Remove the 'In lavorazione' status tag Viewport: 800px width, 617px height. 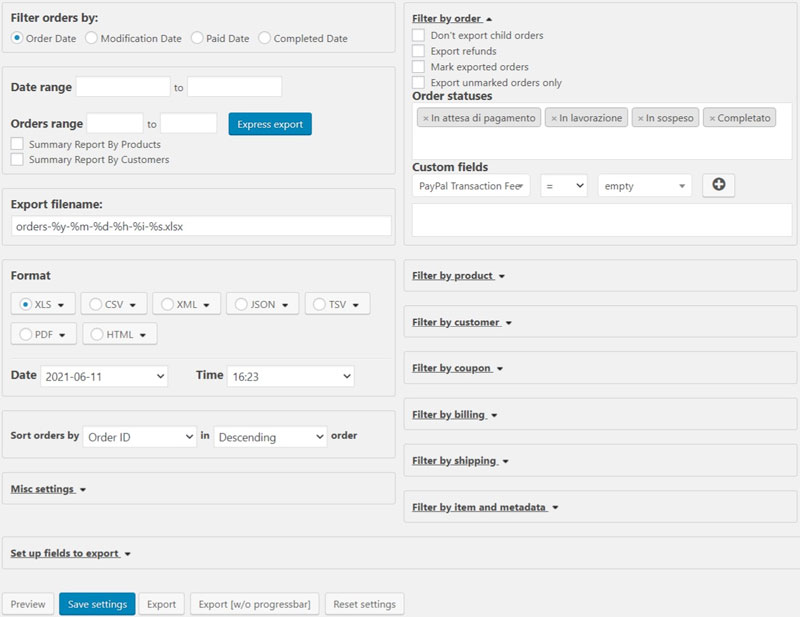coord(554,118)
